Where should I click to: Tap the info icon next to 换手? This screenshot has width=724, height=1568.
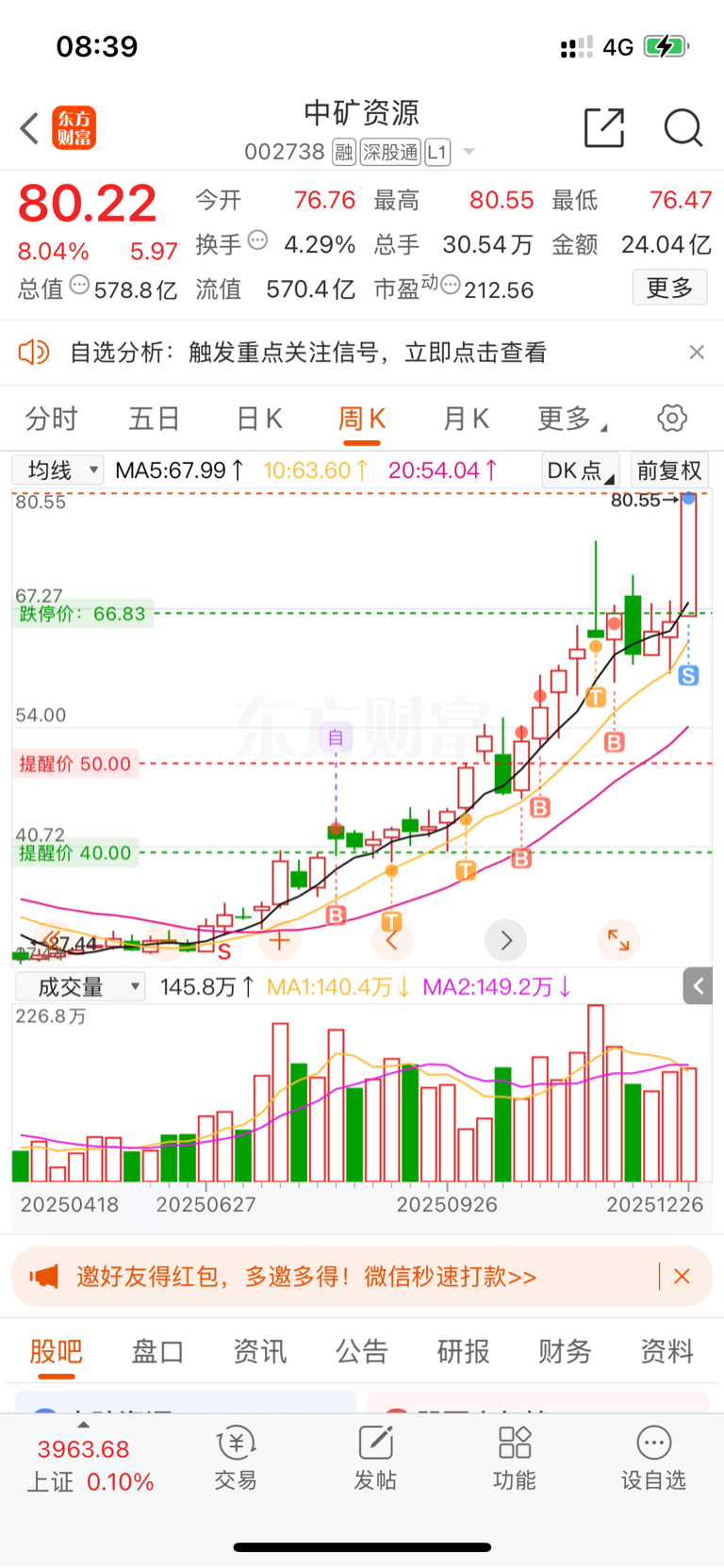257,240
